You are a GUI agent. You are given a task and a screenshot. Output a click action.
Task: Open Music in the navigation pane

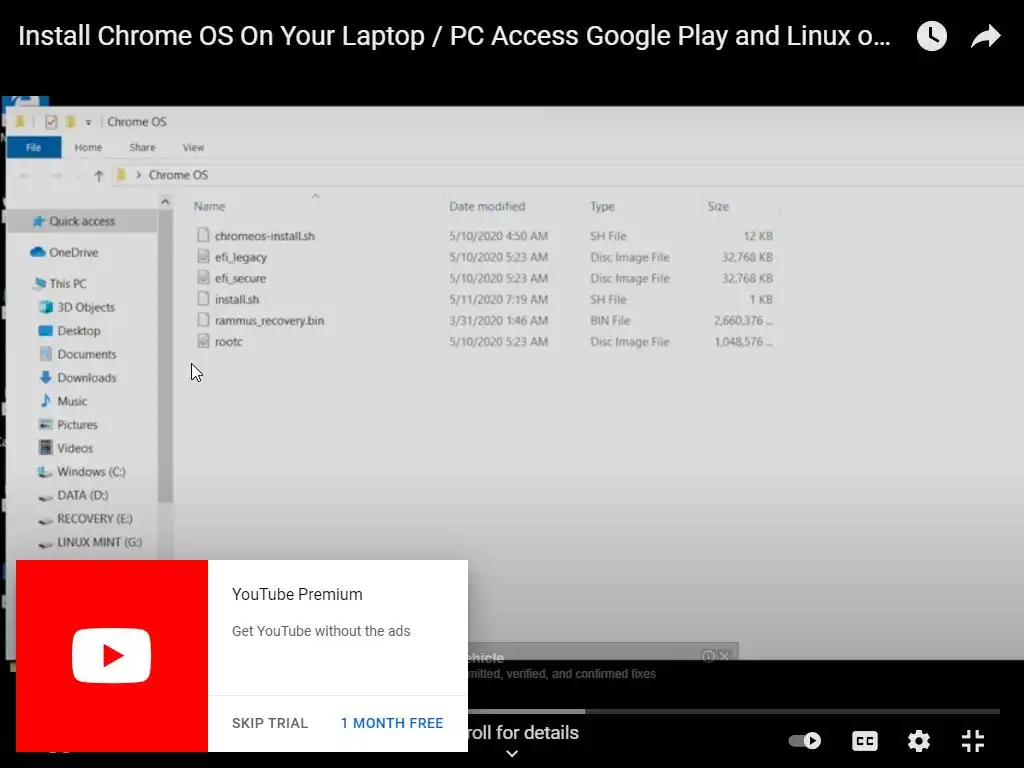coord(72,401)
